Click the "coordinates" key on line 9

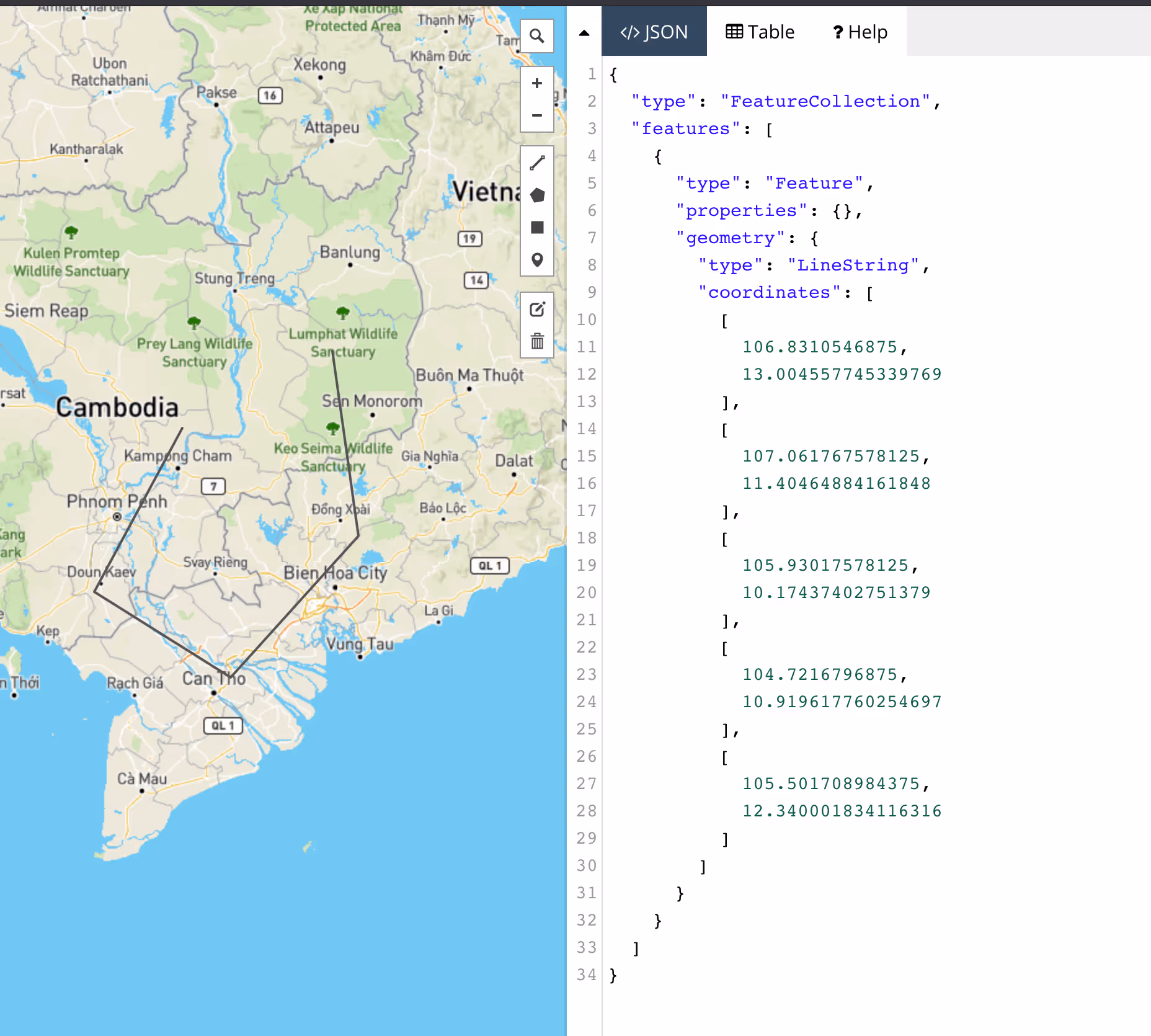(x=769, y=292)
